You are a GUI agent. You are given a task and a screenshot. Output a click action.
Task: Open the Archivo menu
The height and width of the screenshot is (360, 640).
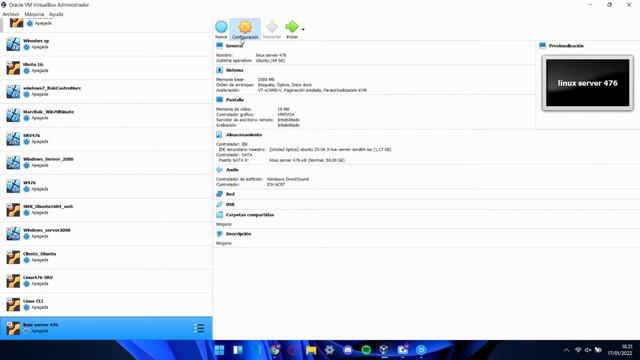[11, 14]
